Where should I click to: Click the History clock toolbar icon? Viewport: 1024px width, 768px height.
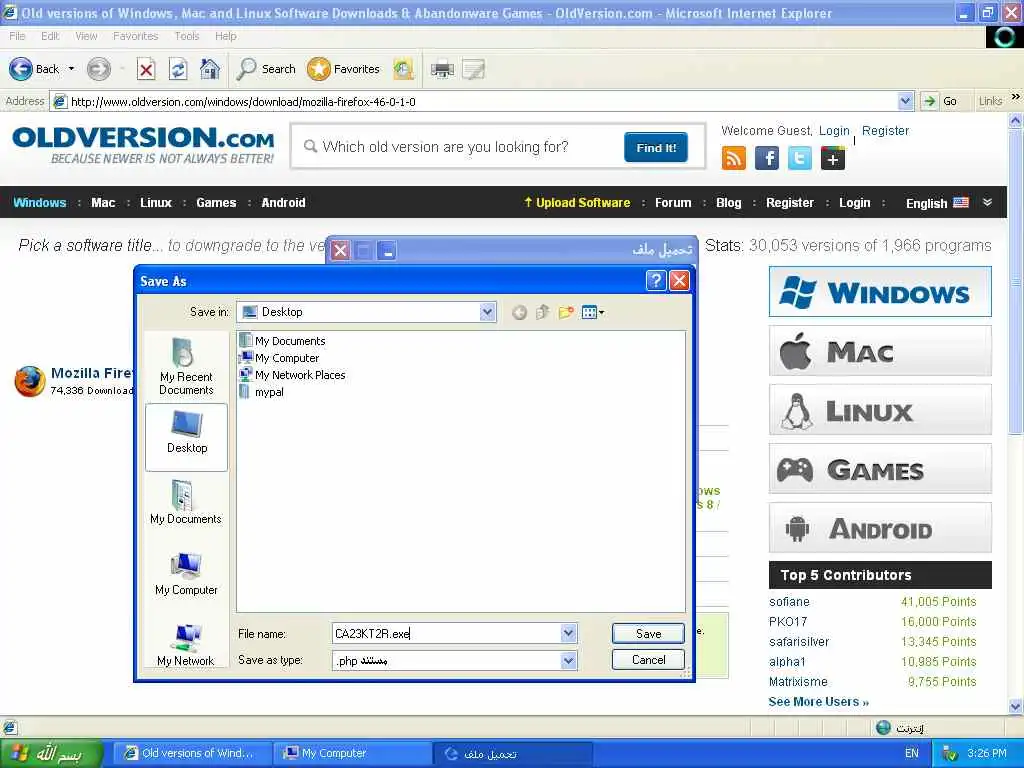(x=403, y=69)
